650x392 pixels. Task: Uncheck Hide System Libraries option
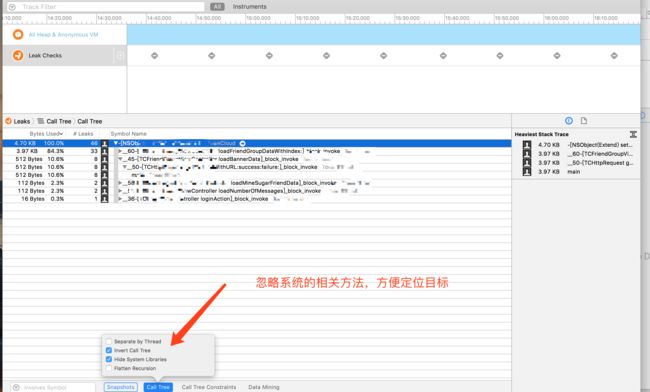[109, 359]
